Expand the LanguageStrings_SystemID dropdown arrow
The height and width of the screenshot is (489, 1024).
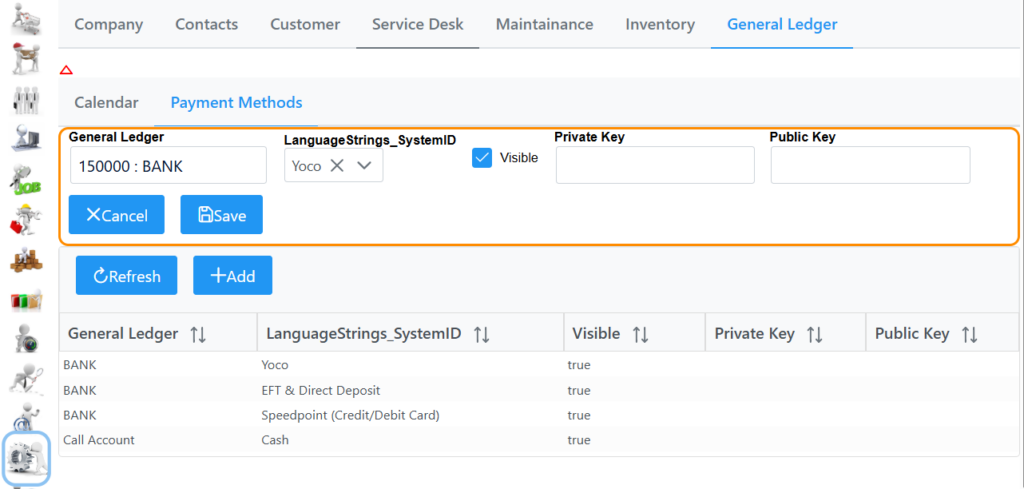[x=364, y=166]
